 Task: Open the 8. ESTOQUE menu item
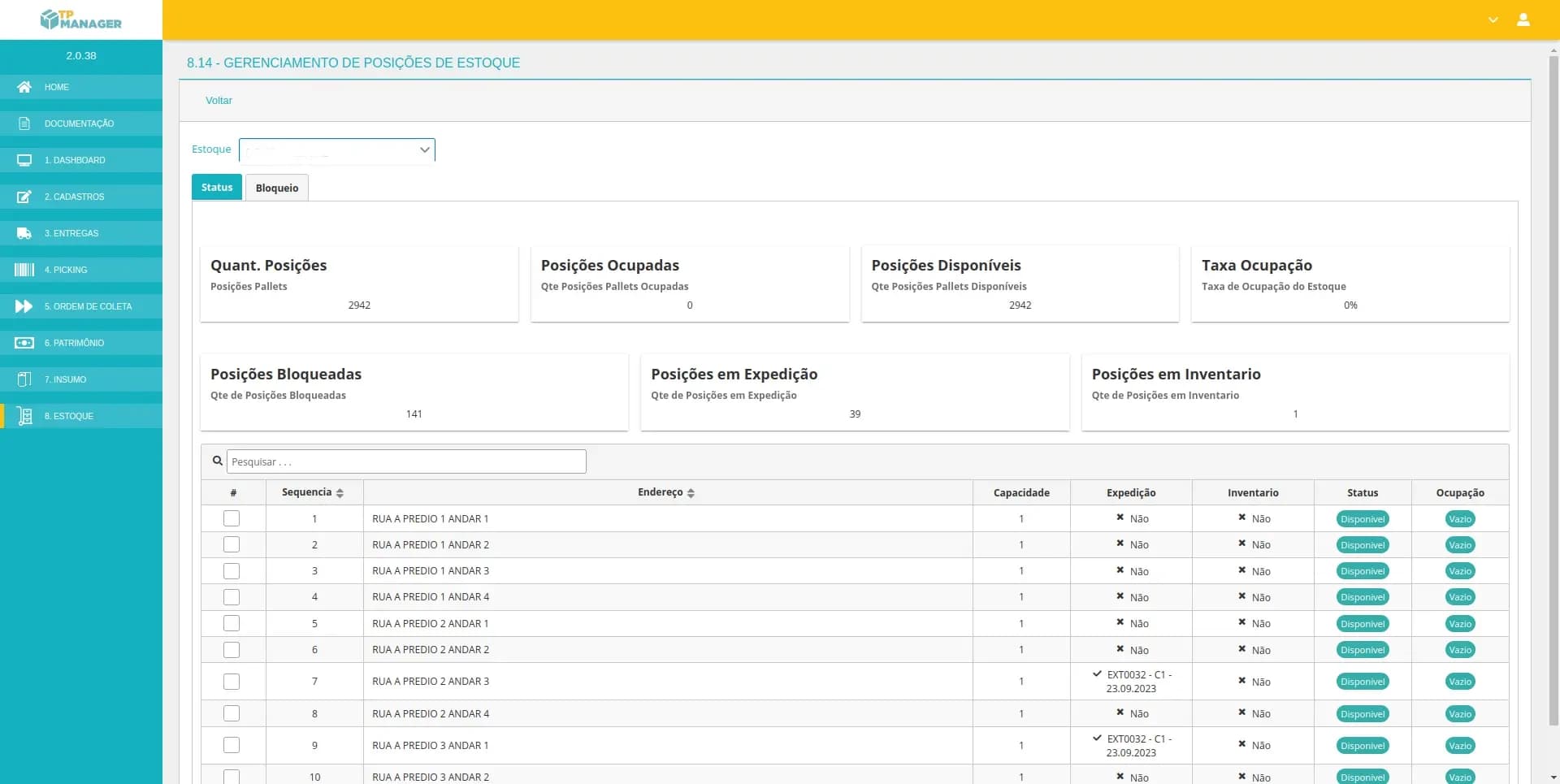point(81,416)
